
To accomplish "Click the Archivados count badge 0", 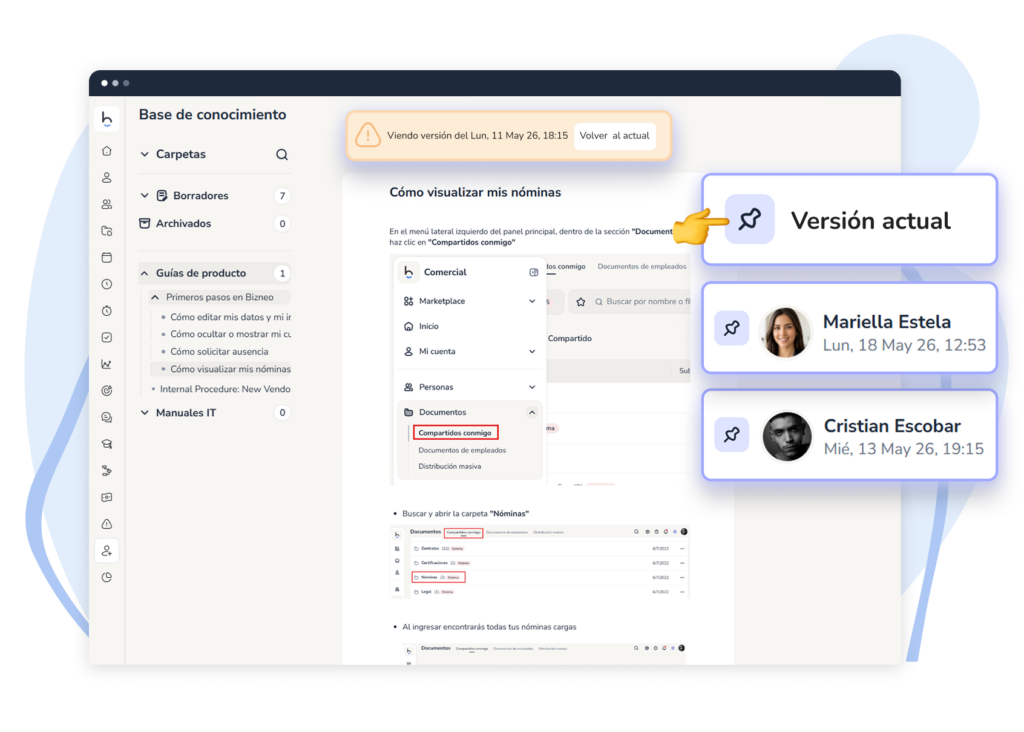I will pos(282,224).
